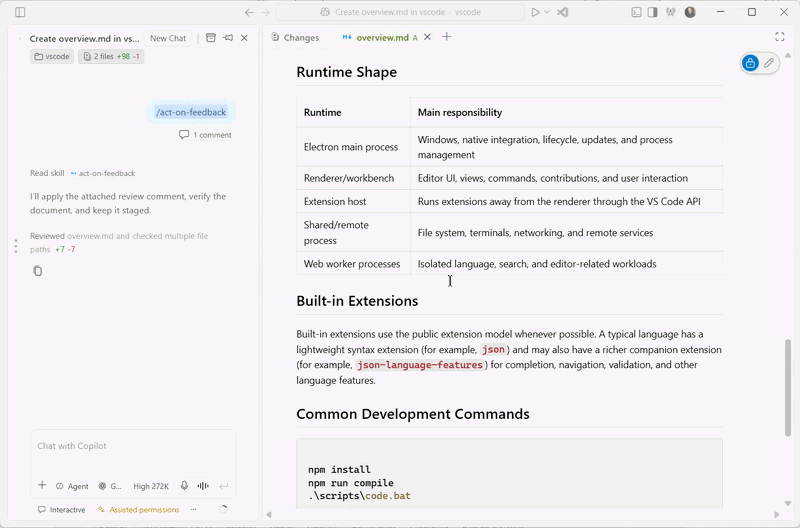
Task: Toggle the secondary side panel icon
Action: click(653, 12)
